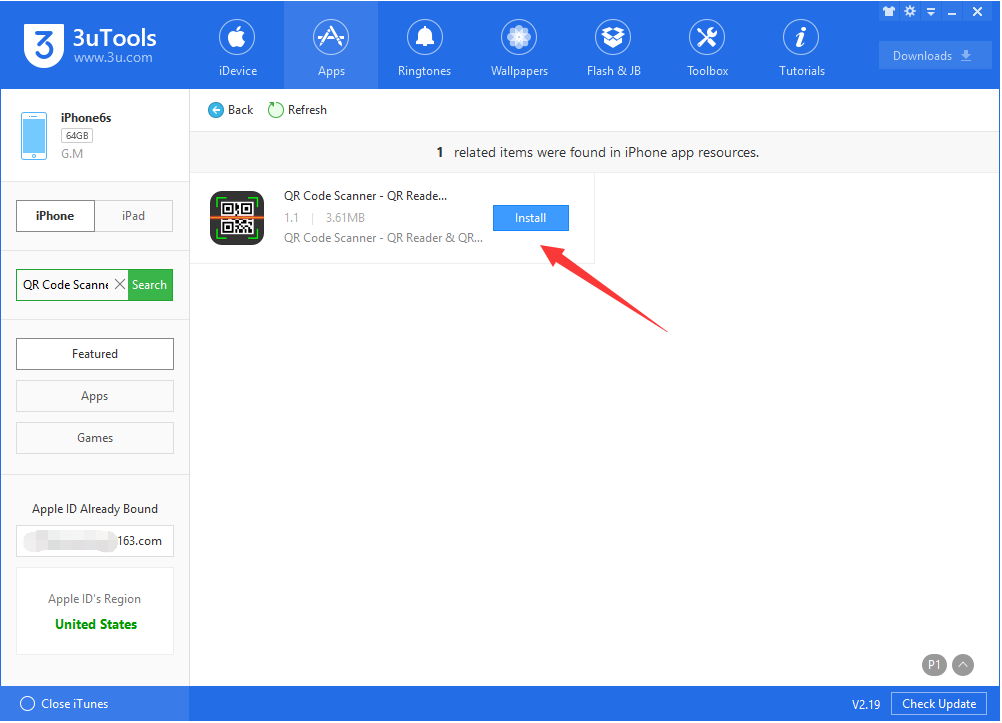Go back with the Back button

[231, 110]
